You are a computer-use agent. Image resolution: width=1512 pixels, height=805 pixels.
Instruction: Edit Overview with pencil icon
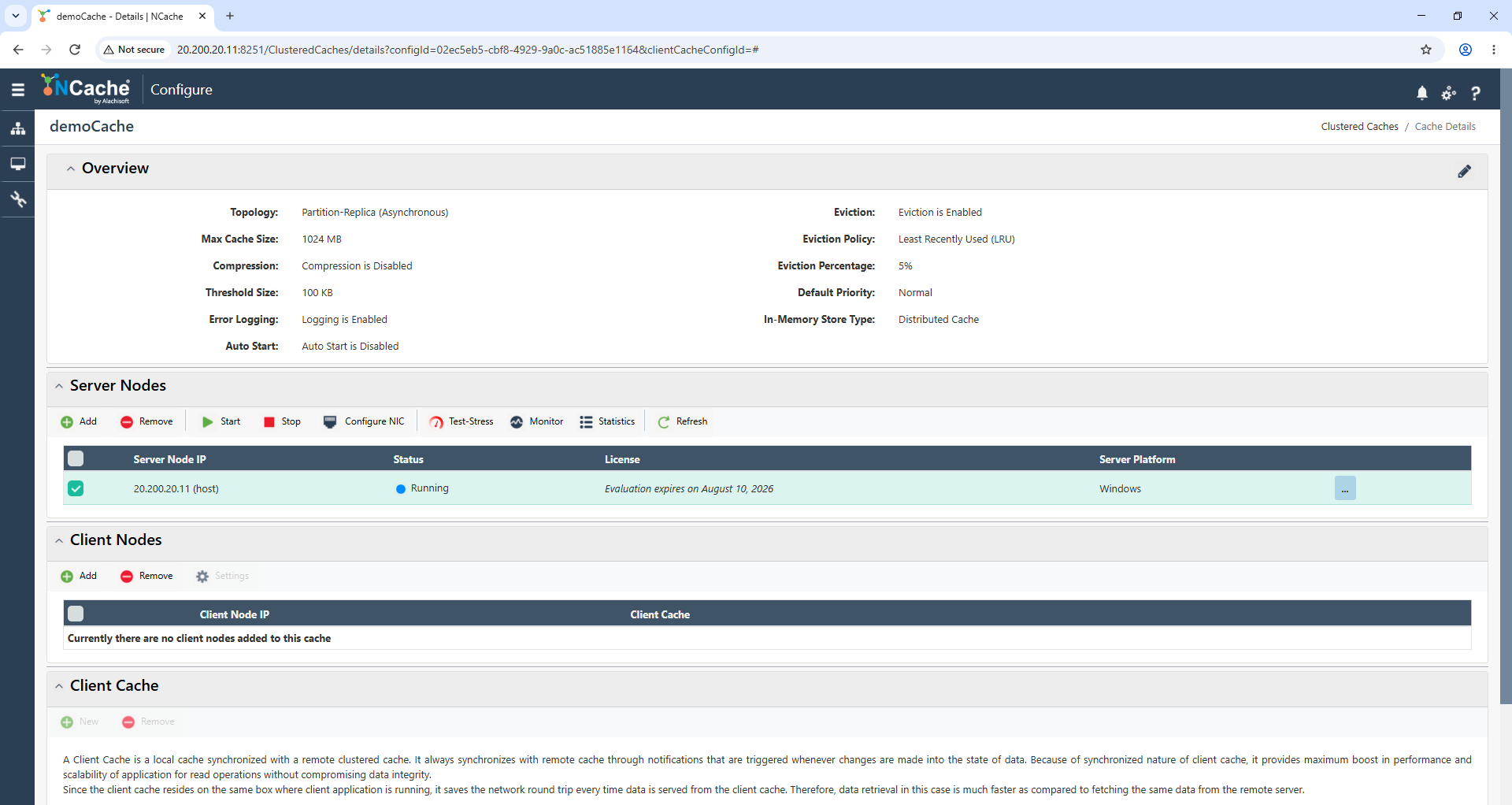click(1464, 171)
